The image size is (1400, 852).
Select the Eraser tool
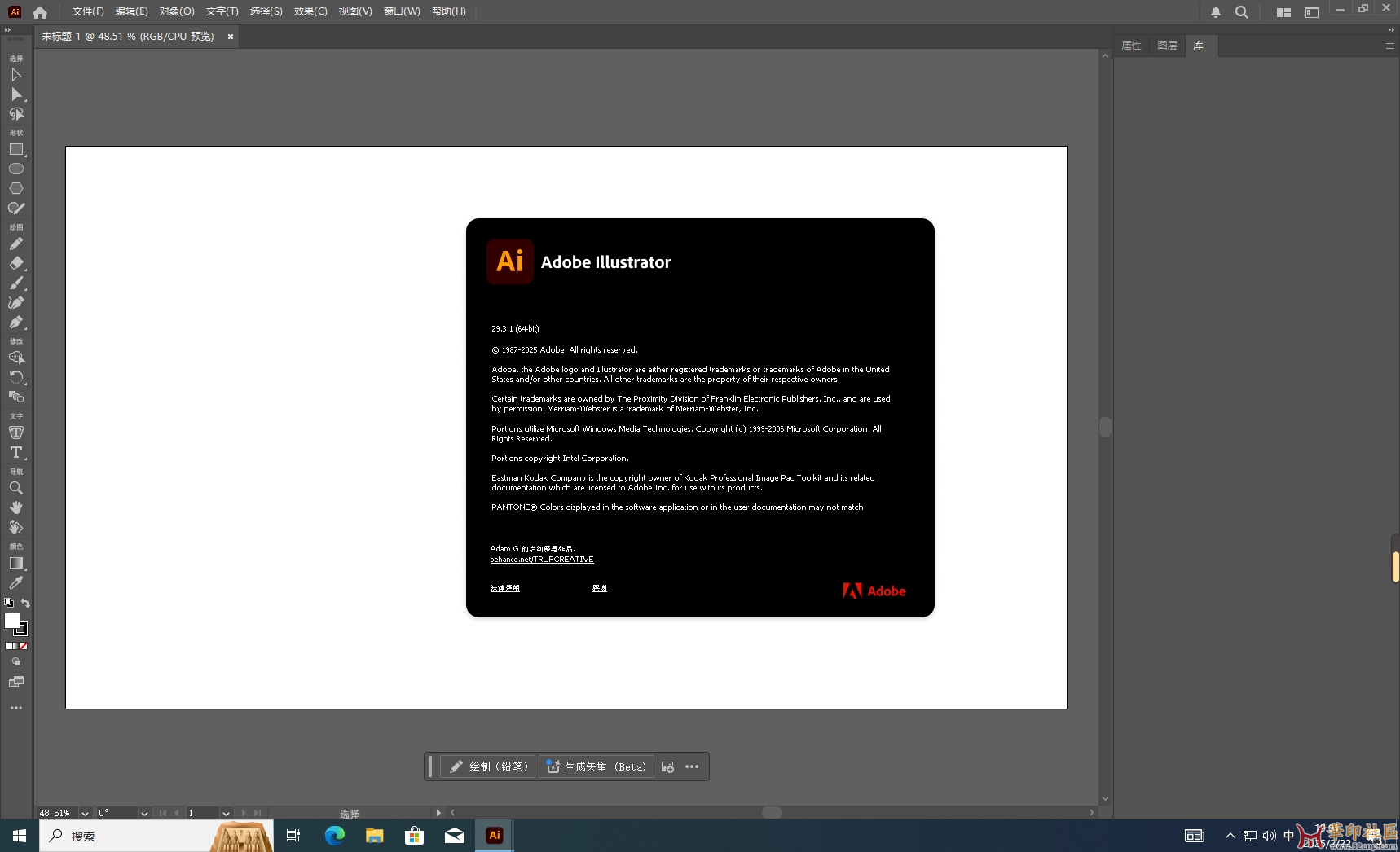(16, 263)
